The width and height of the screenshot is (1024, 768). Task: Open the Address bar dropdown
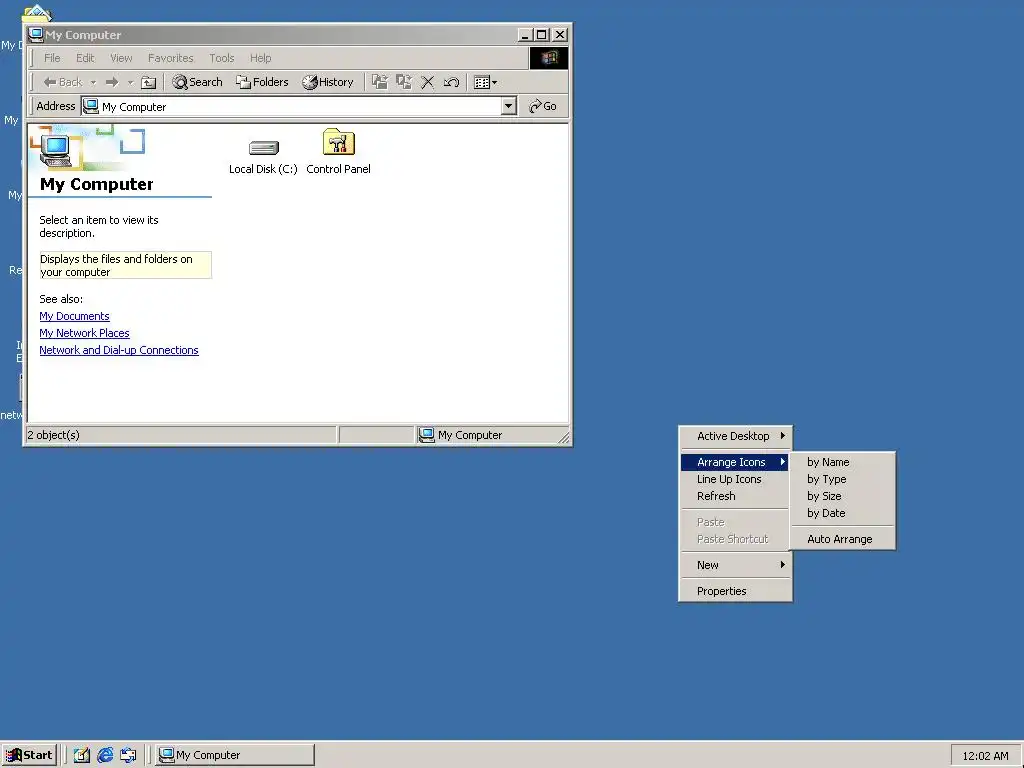click(x=509, y=106)
